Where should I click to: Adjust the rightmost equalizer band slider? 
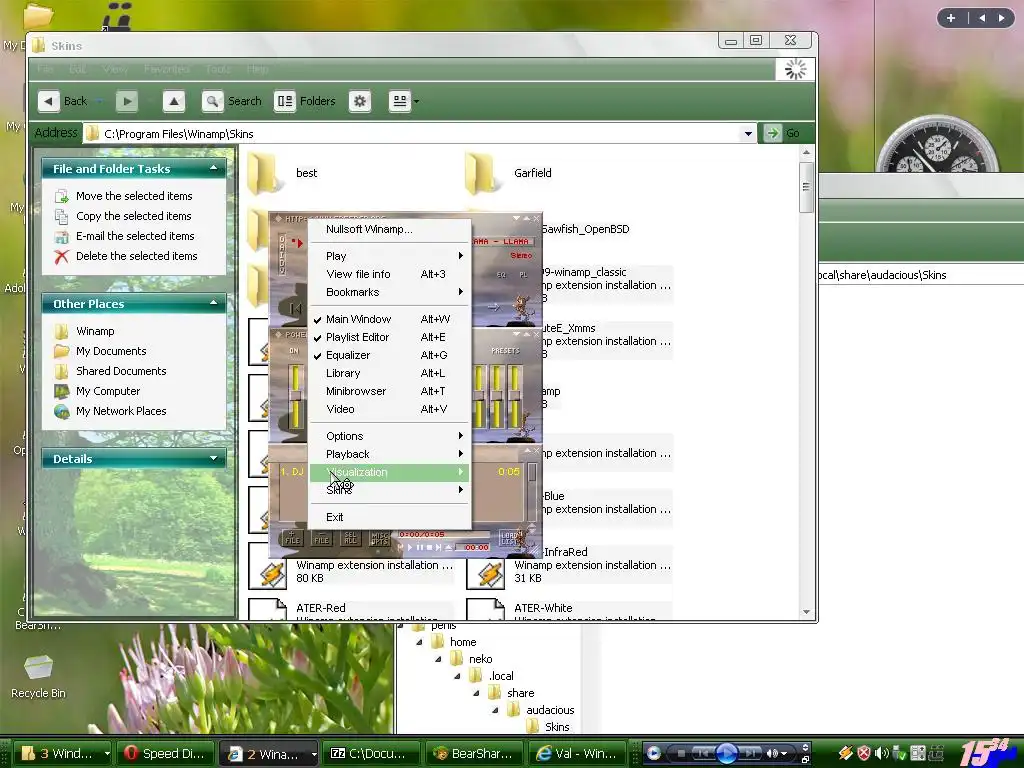515,396
